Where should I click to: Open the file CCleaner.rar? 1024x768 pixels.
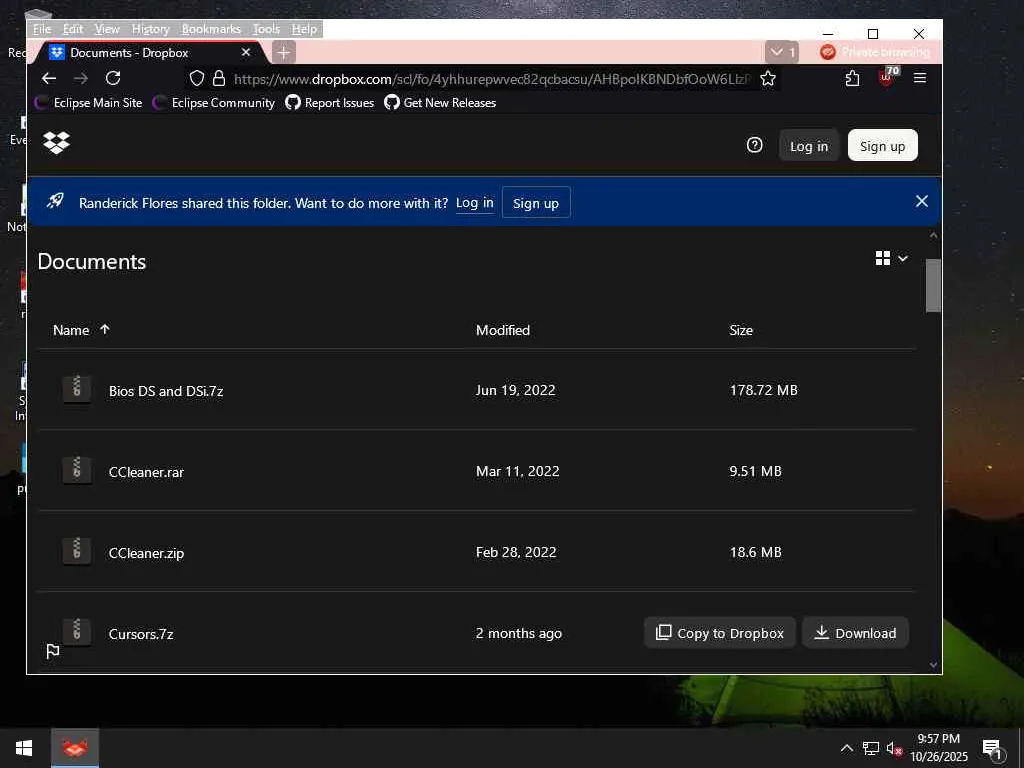point(146,472)
